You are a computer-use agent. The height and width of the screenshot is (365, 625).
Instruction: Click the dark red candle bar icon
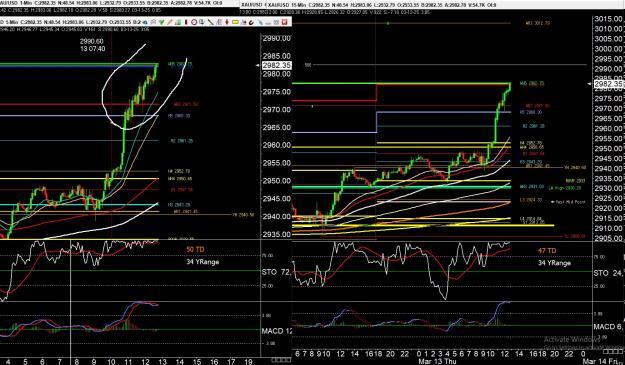[x=186, y=22]
